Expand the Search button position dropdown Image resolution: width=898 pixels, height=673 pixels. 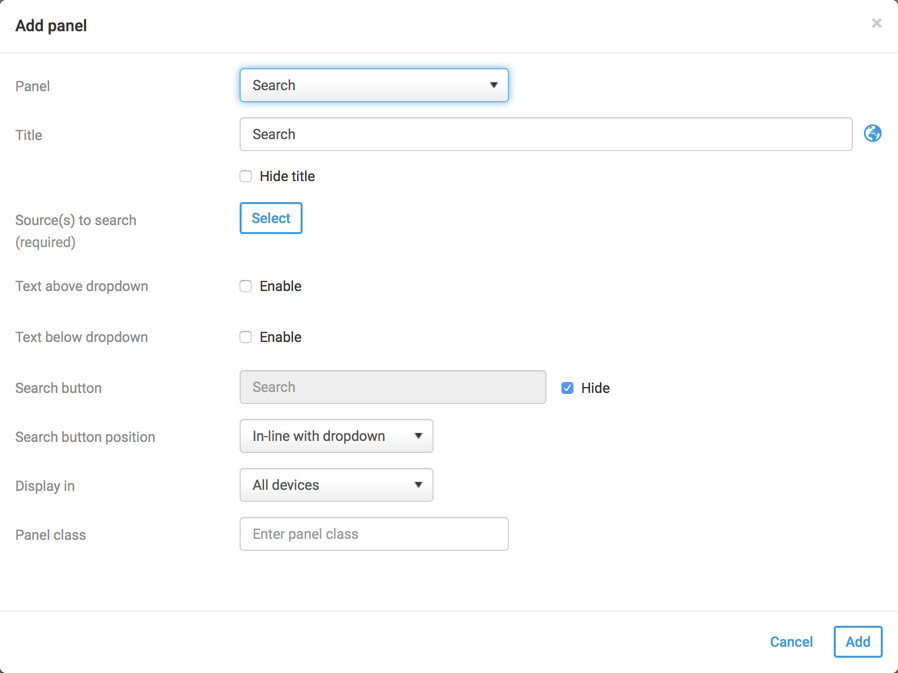coord(336,437)
